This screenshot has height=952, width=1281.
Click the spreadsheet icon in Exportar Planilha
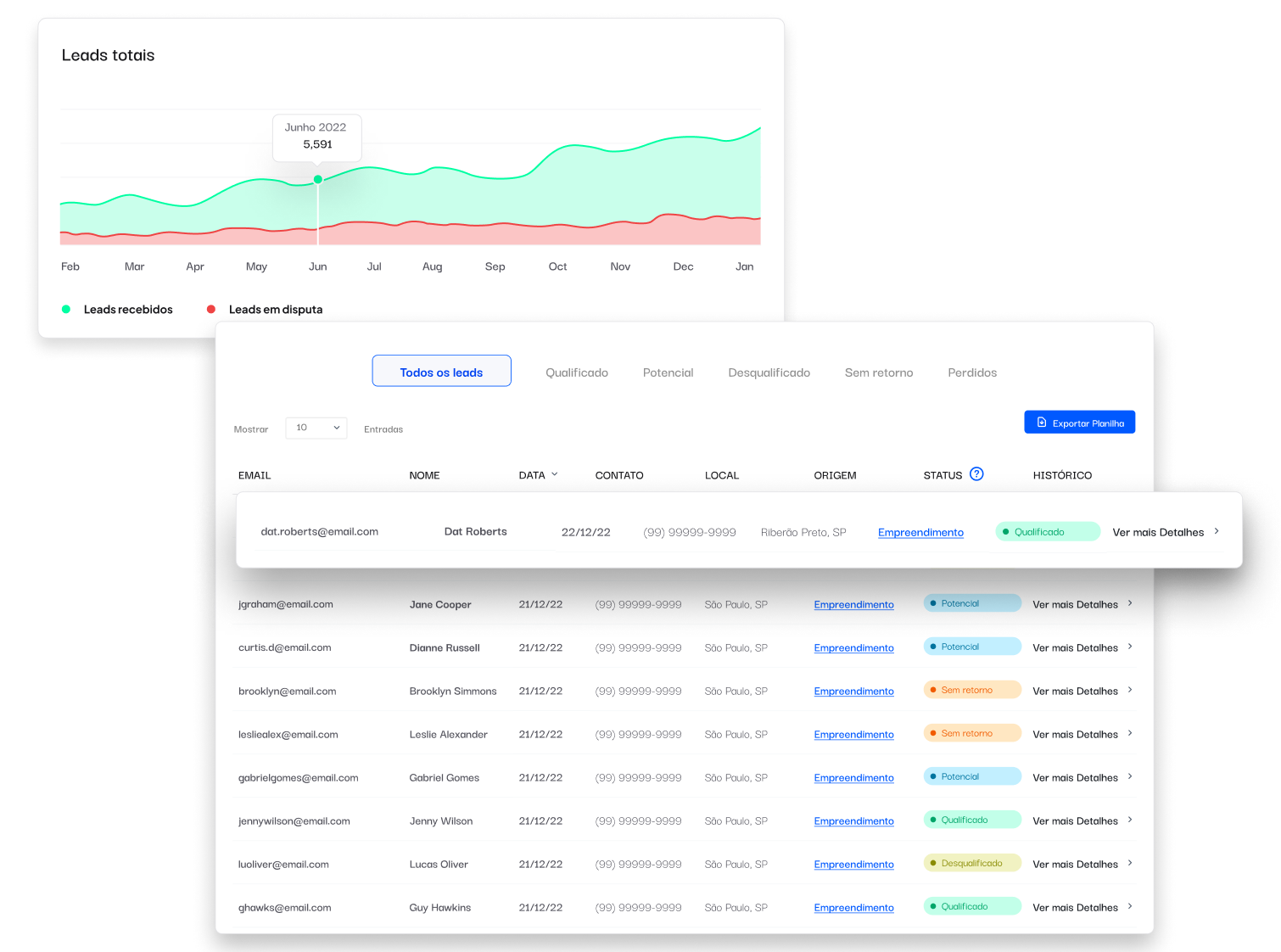click(x=1042, y=423)
